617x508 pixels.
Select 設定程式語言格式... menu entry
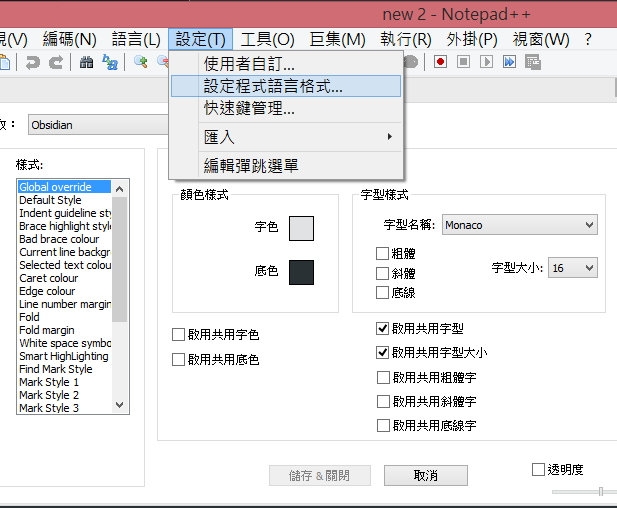pyautogui.click(x=286, y=86)
